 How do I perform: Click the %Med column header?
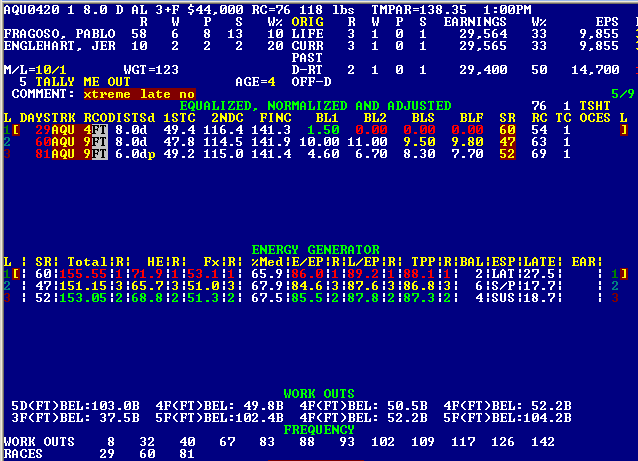267,262
